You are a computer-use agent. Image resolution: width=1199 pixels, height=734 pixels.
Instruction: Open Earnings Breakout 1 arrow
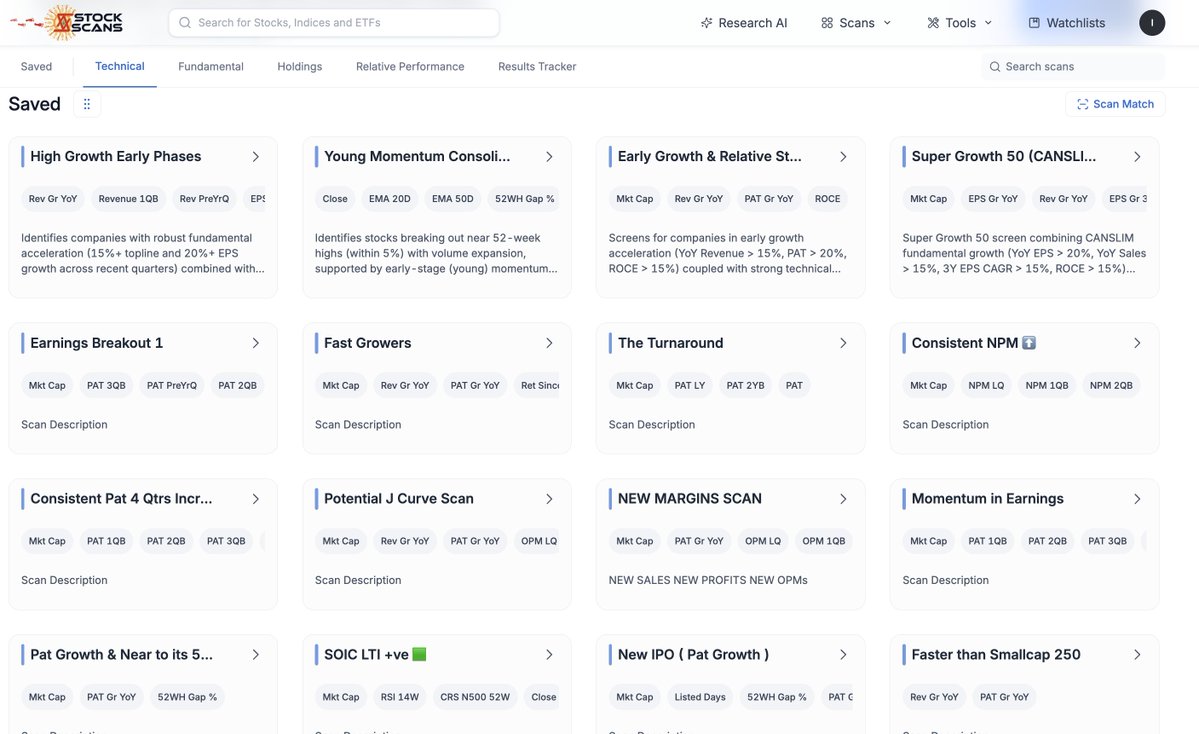(x=255, y=343)
